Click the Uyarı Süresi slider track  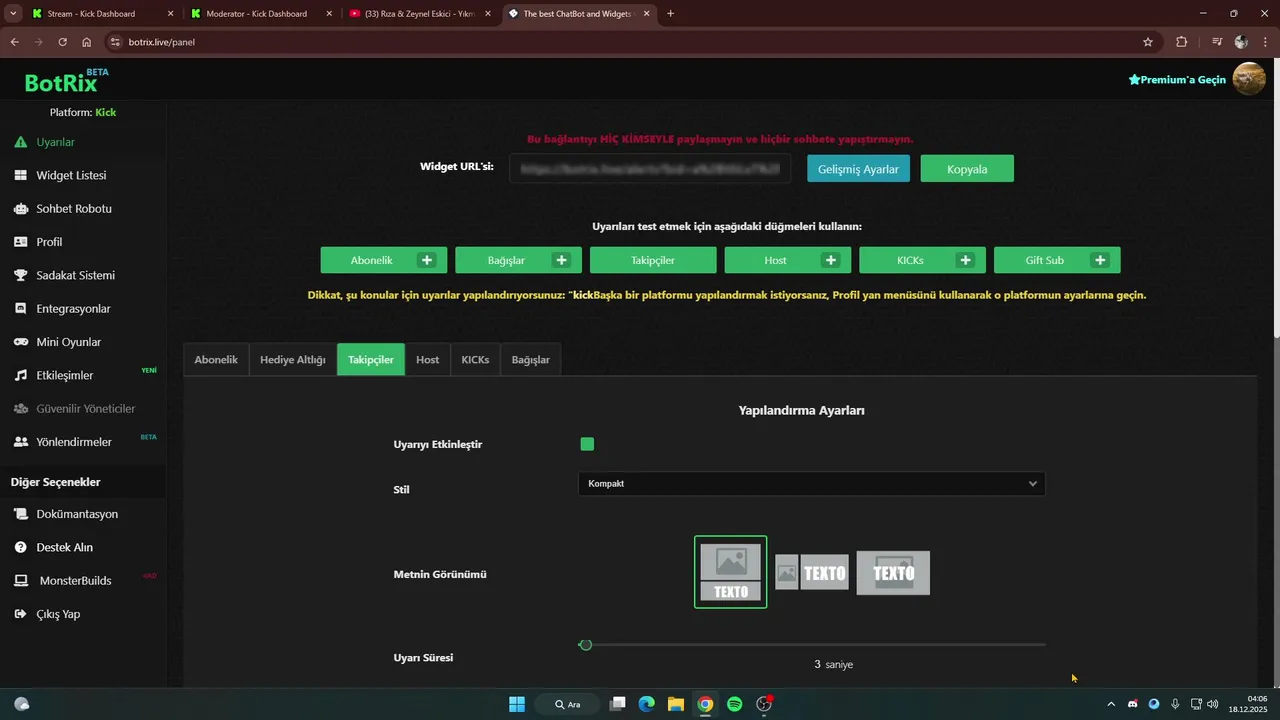pos(812,645)
